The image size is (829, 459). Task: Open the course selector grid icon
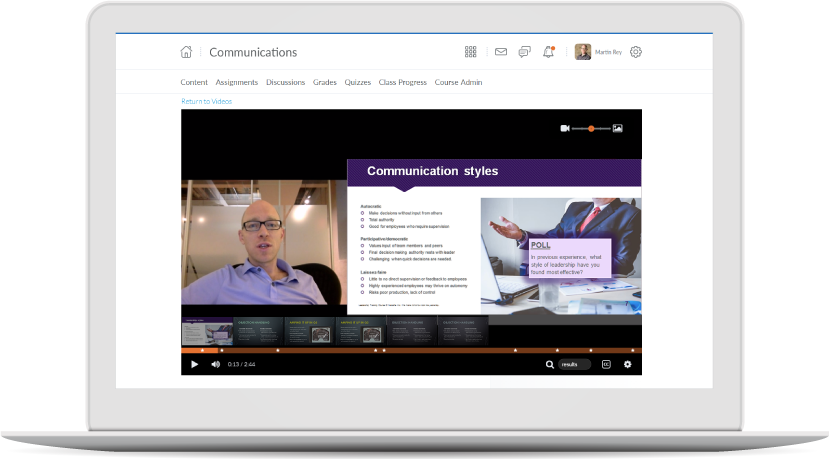471,52
